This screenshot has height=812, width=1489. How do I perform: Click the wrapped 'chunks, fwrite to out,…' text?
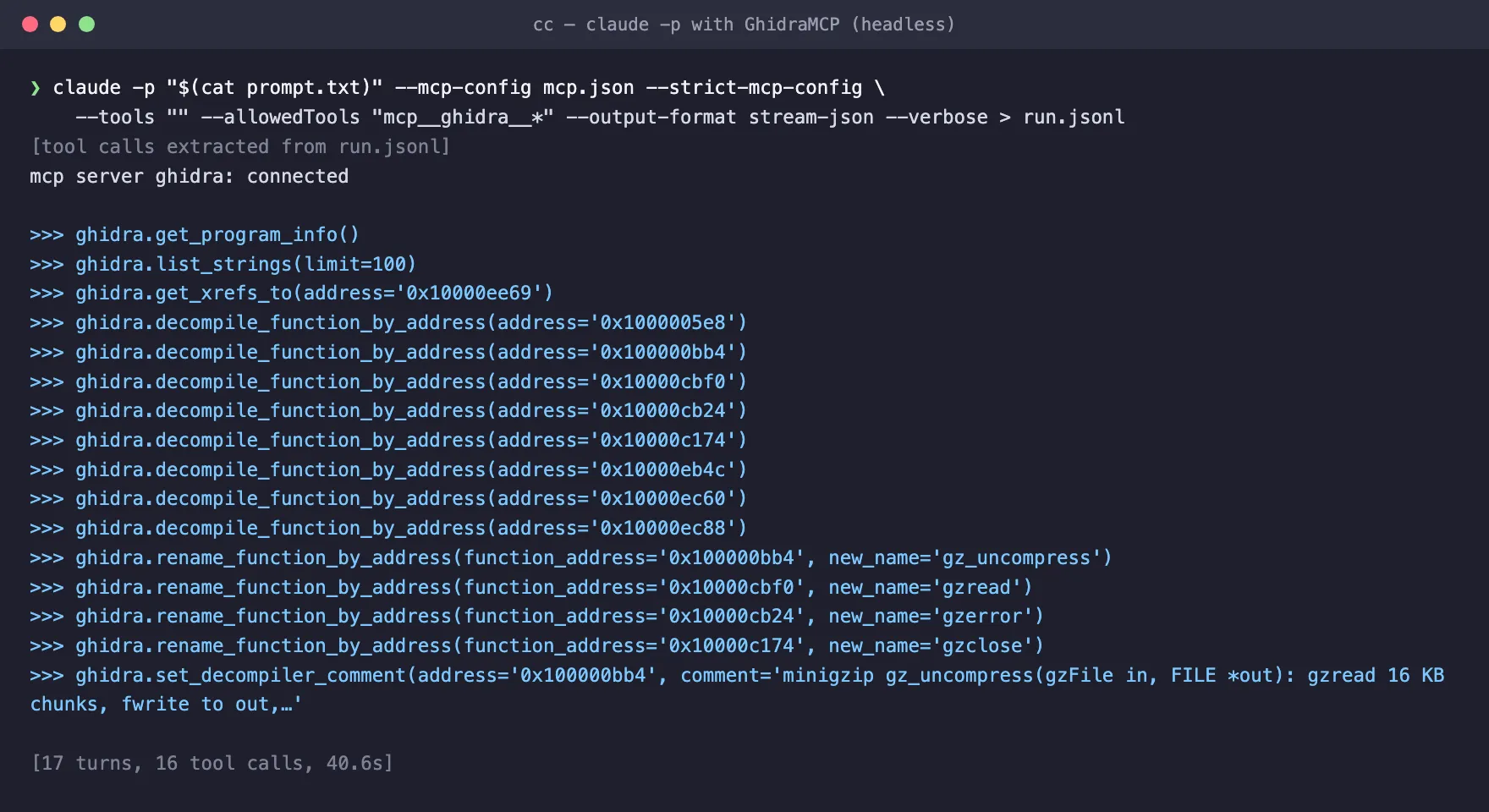(166, 705)
